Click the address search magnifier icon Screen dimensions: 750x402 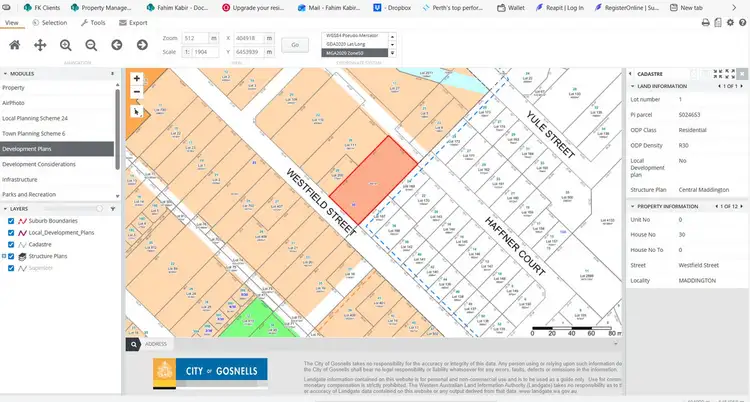[x=133, y=344]
